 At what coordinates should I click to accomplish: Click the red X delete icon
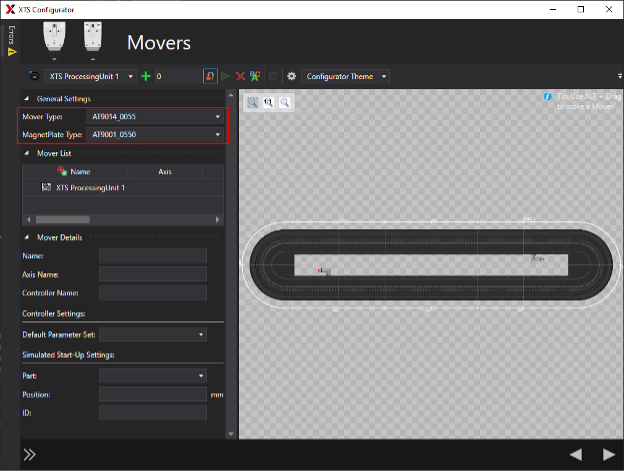[240, 76]
